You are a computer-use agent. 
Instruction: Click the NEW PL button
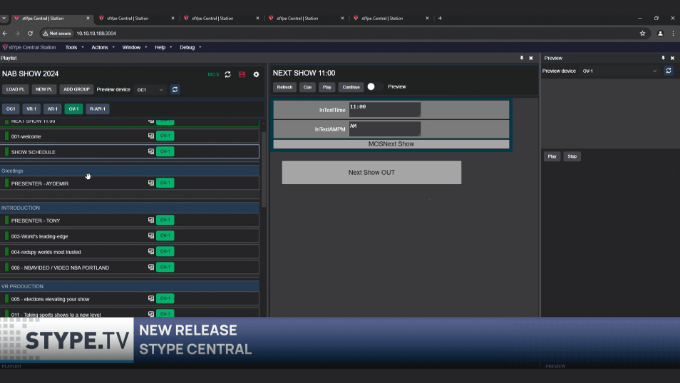pos(44,89)
